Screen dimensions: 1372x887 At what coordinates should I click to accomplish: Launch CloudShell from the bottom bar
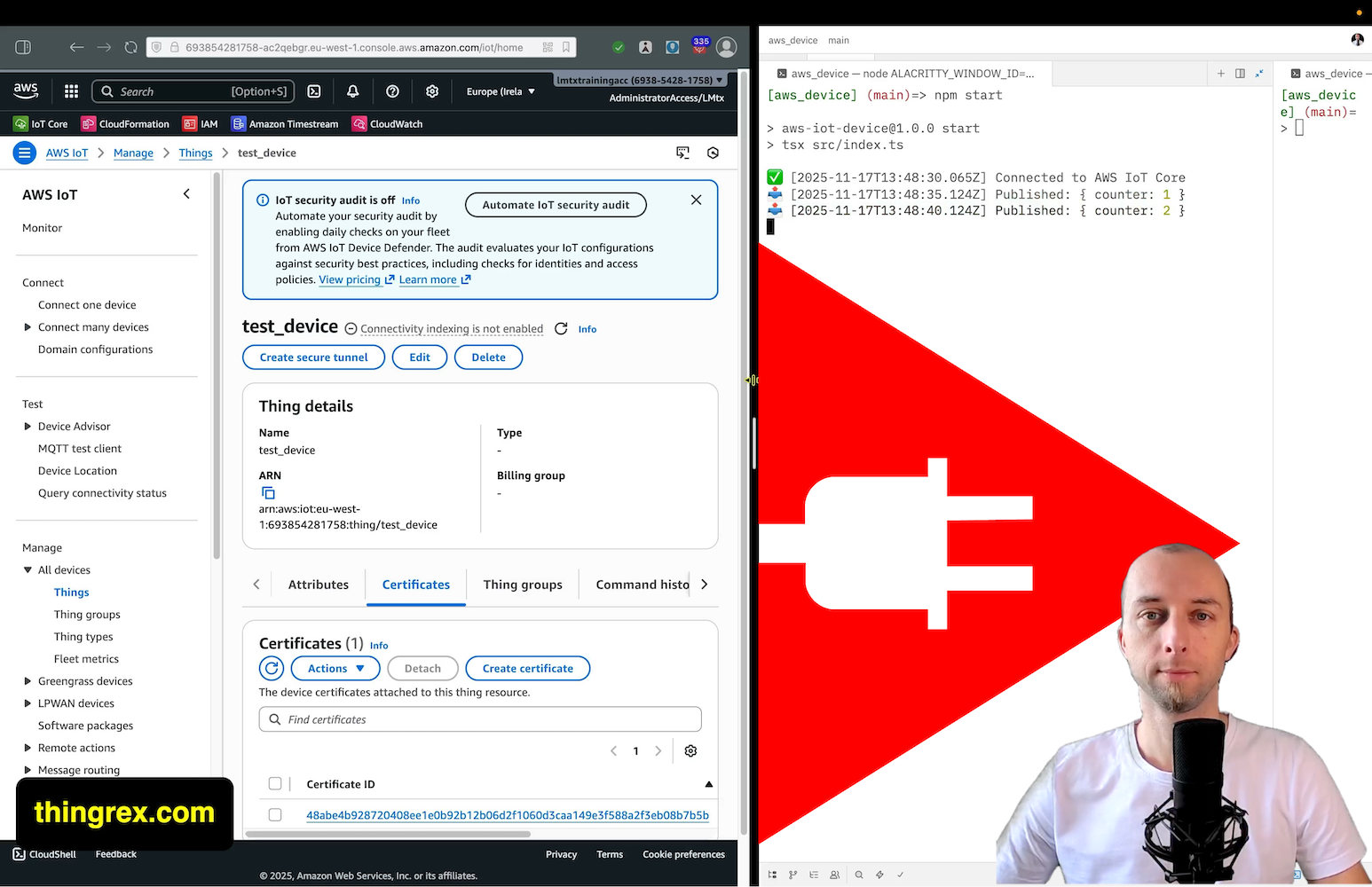point(43,853)
